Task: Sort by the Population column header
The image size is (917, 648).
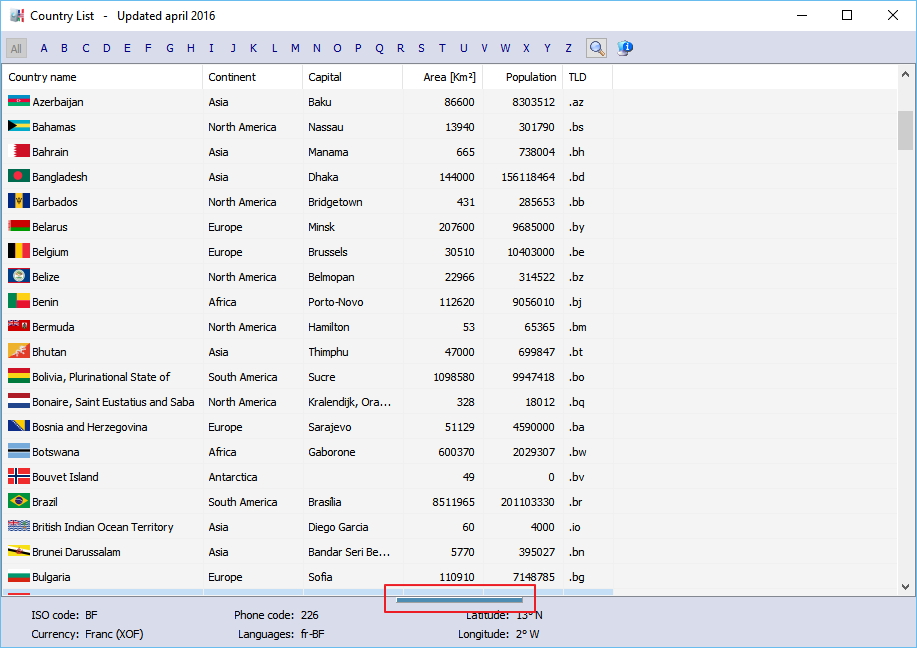Action: point(531,77)
